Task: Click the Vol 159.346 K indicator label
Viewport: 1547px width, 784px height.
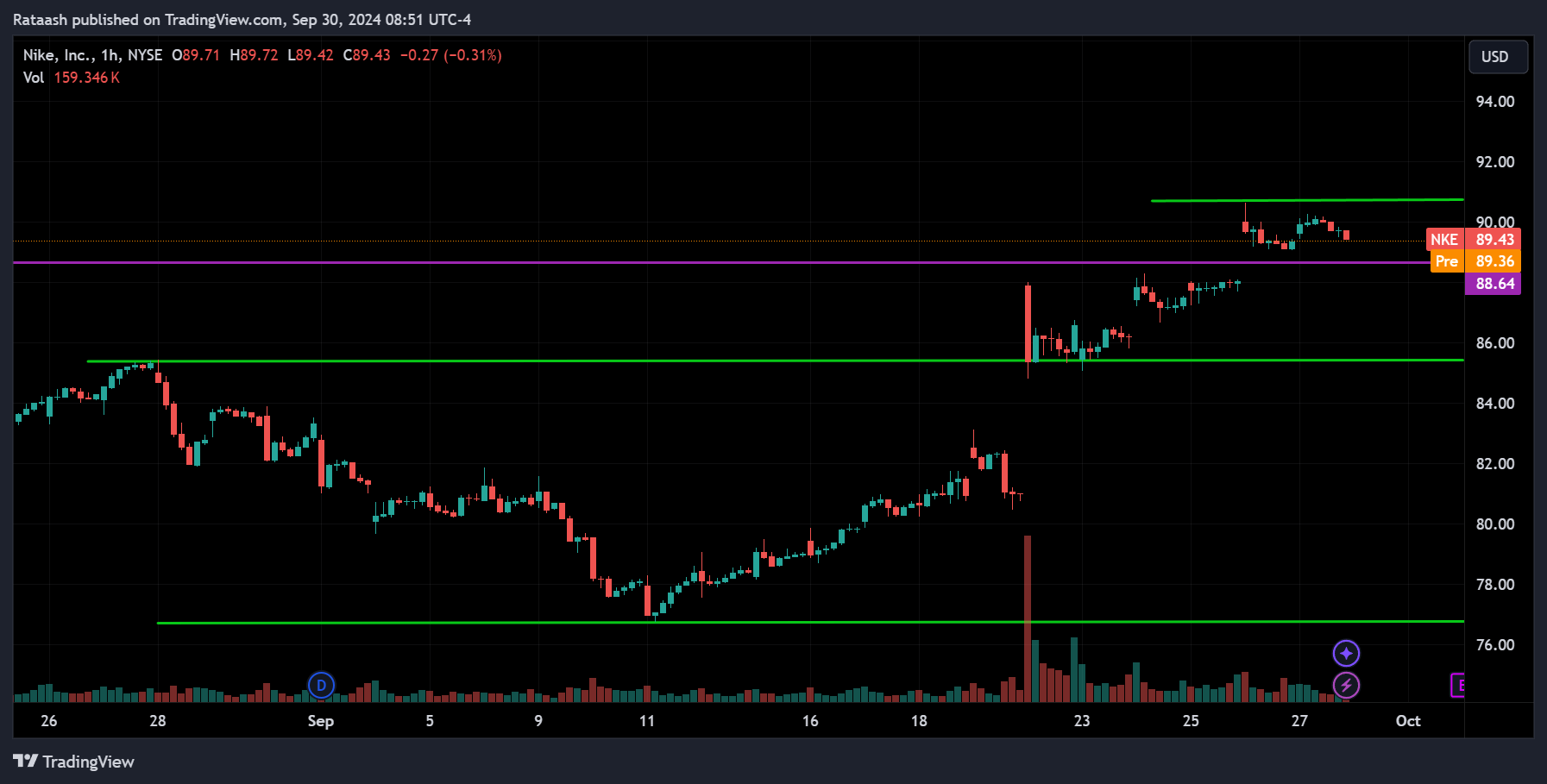Action: pos(72,78)
